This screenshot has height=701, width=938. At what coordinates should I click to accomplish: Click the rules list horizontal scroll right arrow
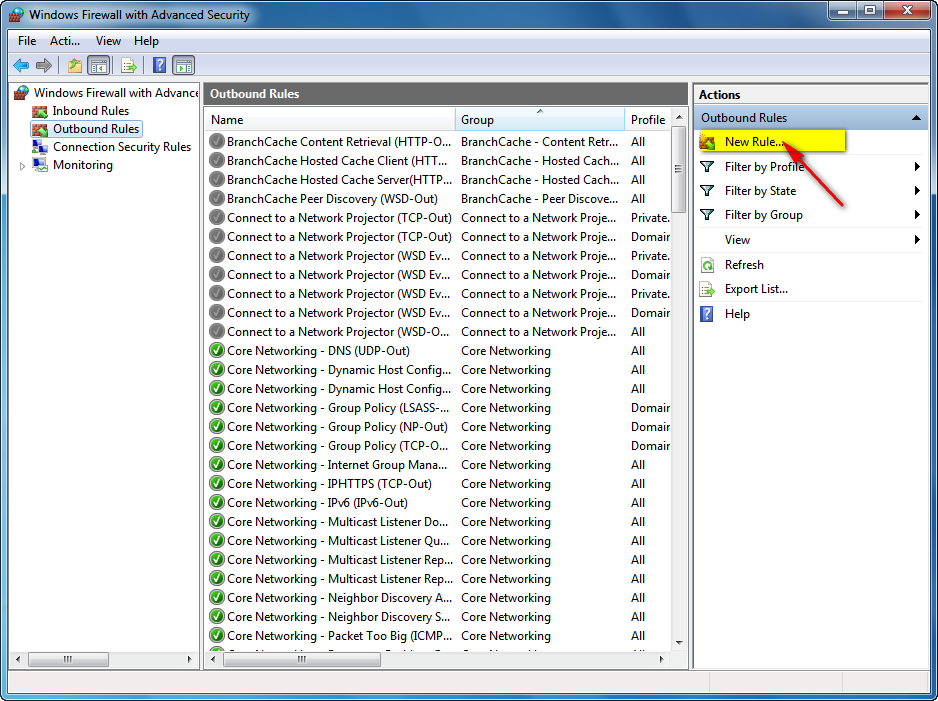[661, 659]
